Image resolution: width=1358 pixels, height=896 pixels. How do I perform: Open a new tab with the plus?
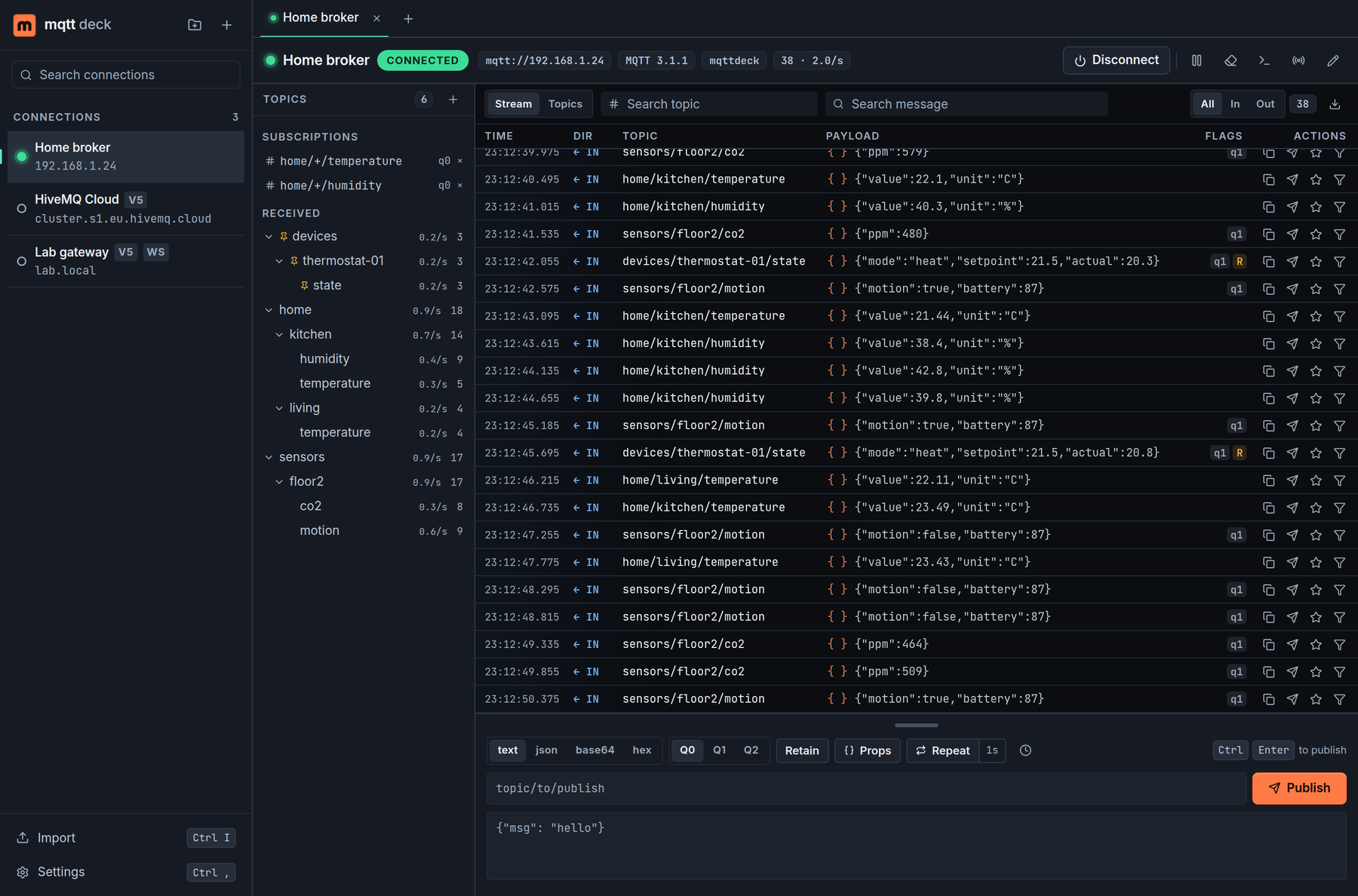[408, 19]
